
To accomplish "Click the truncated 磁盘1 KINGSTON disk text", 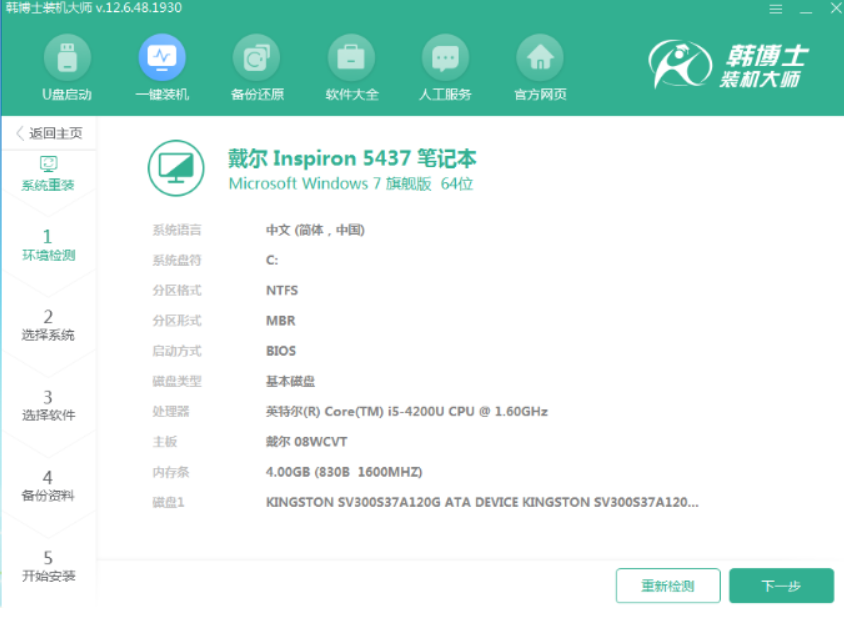I will [x=482, y=502].
